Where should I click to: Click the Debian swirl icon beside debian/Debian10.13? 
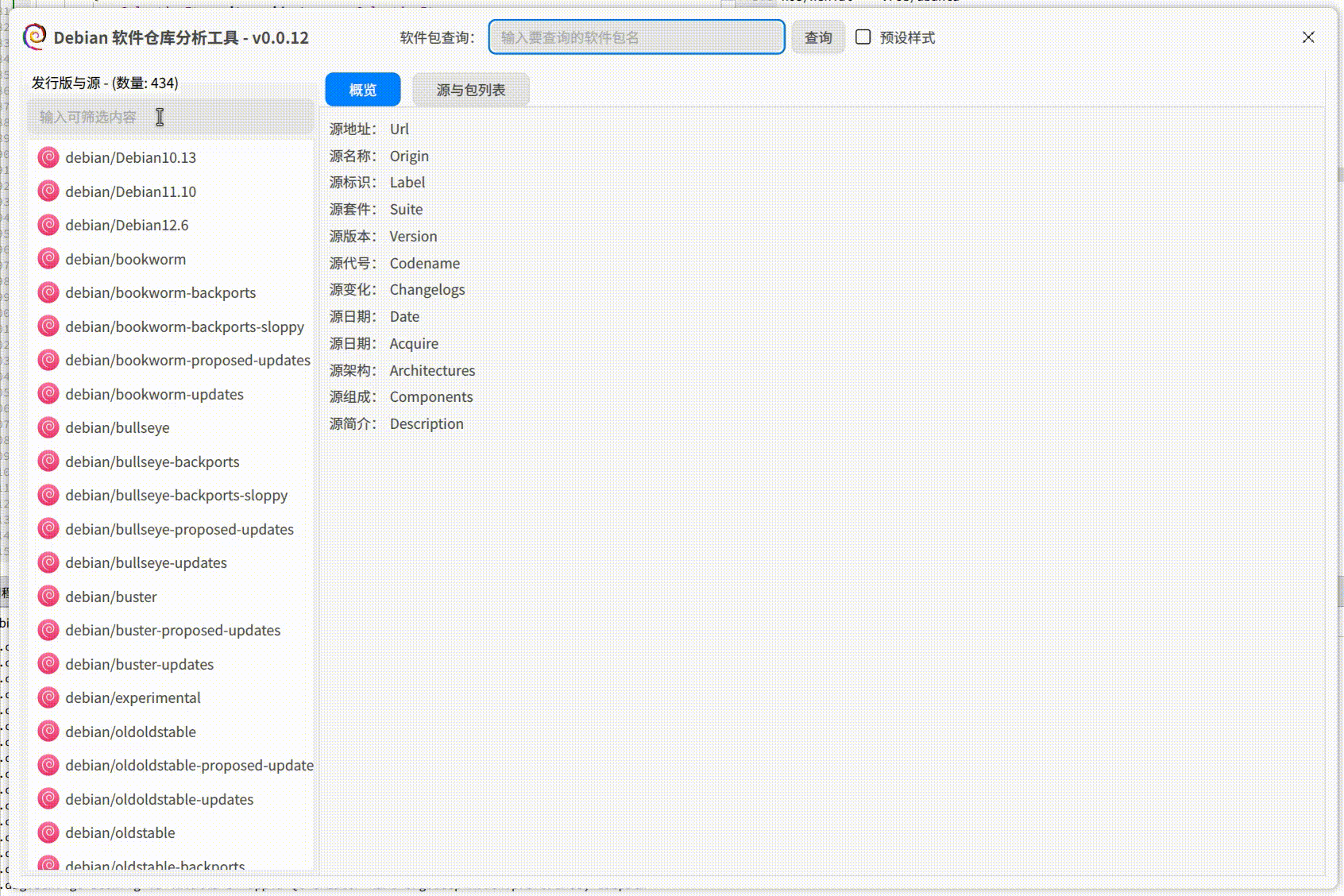pyautogui.click(x=48, y=157)
